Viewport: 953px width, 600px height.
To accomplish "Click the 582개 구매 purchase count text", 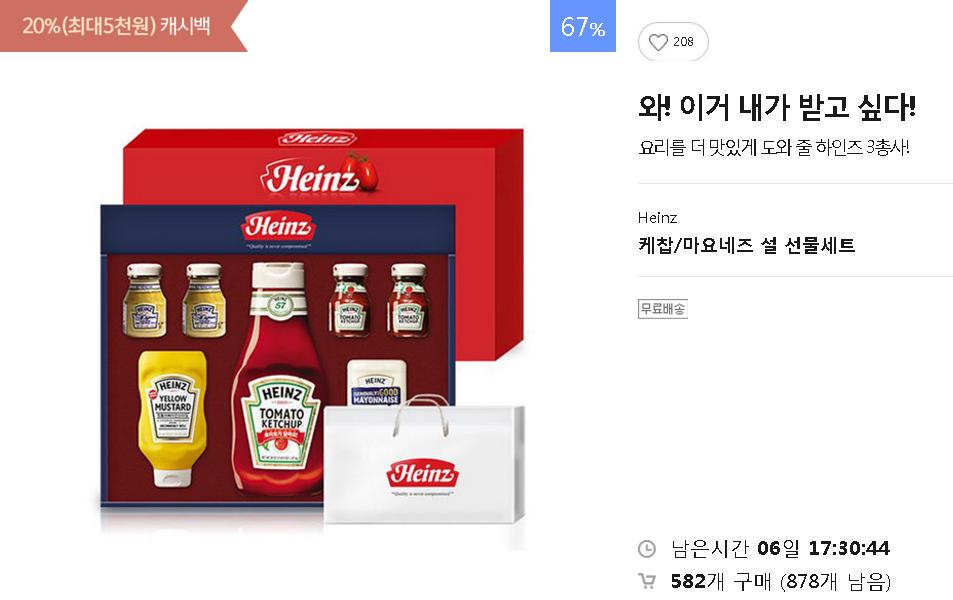I will 712,581.
